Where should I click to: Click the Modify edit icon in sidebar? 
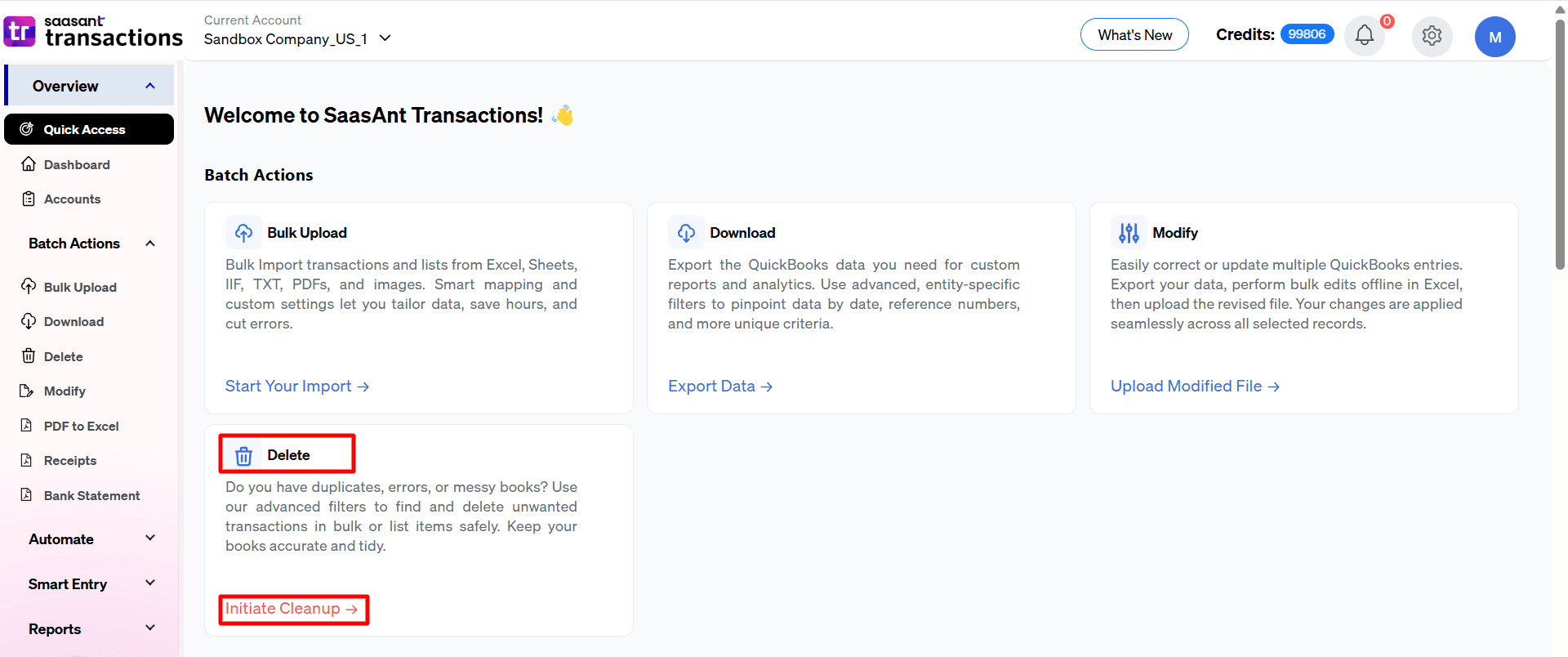(x=27, y=391)
